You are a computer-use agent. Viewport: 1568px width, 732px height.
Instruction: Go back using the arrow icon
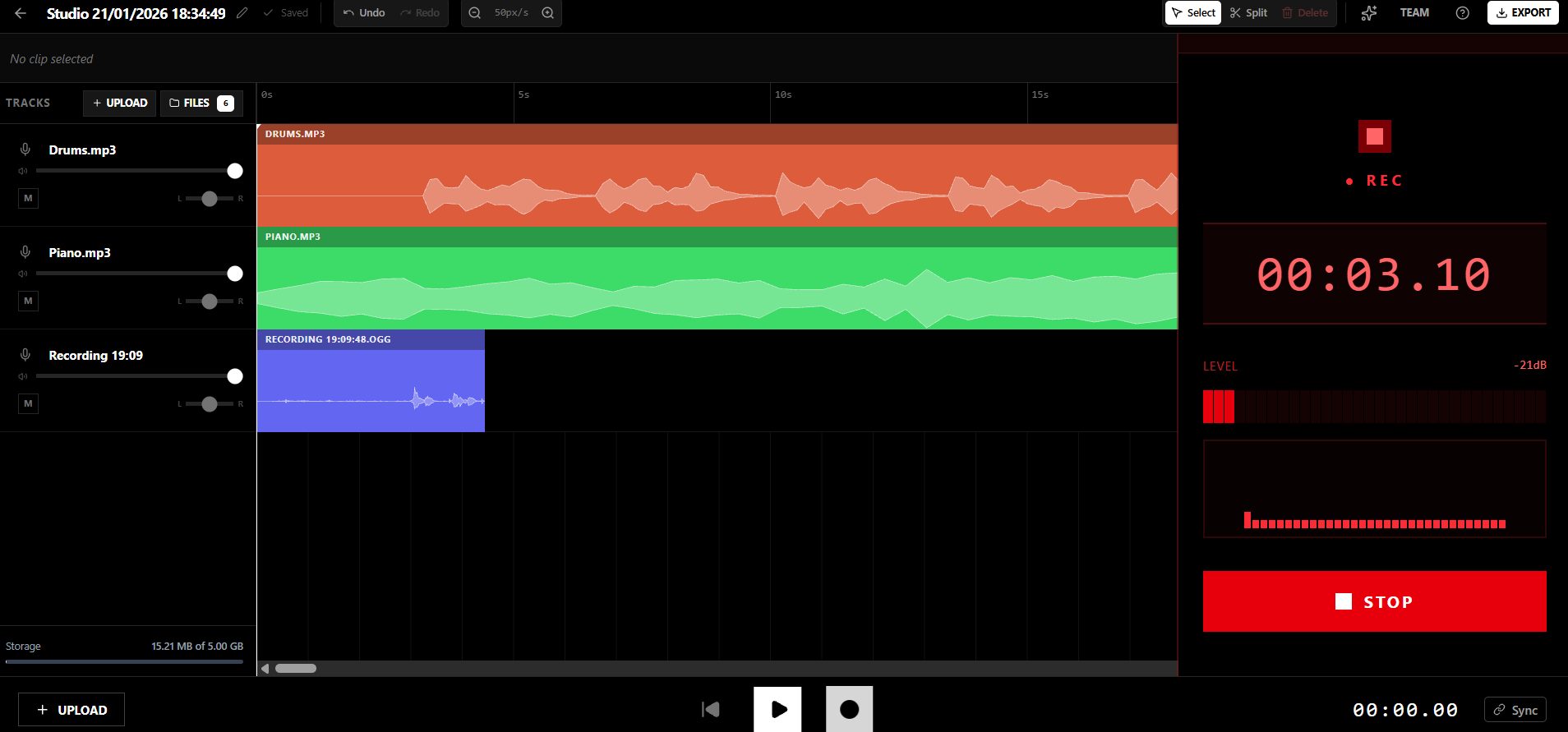coord(21,13)
